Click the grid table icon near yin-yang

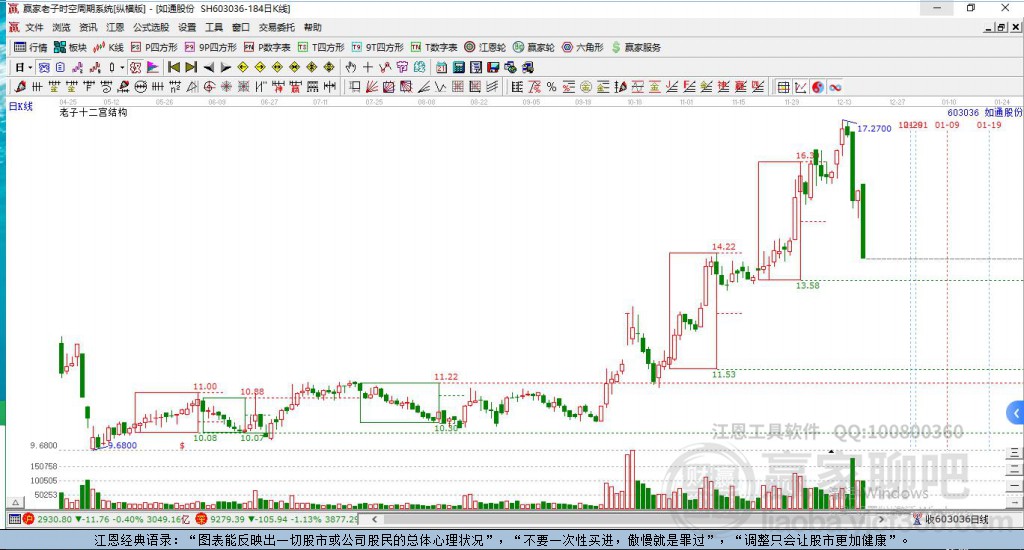point(784,87)
